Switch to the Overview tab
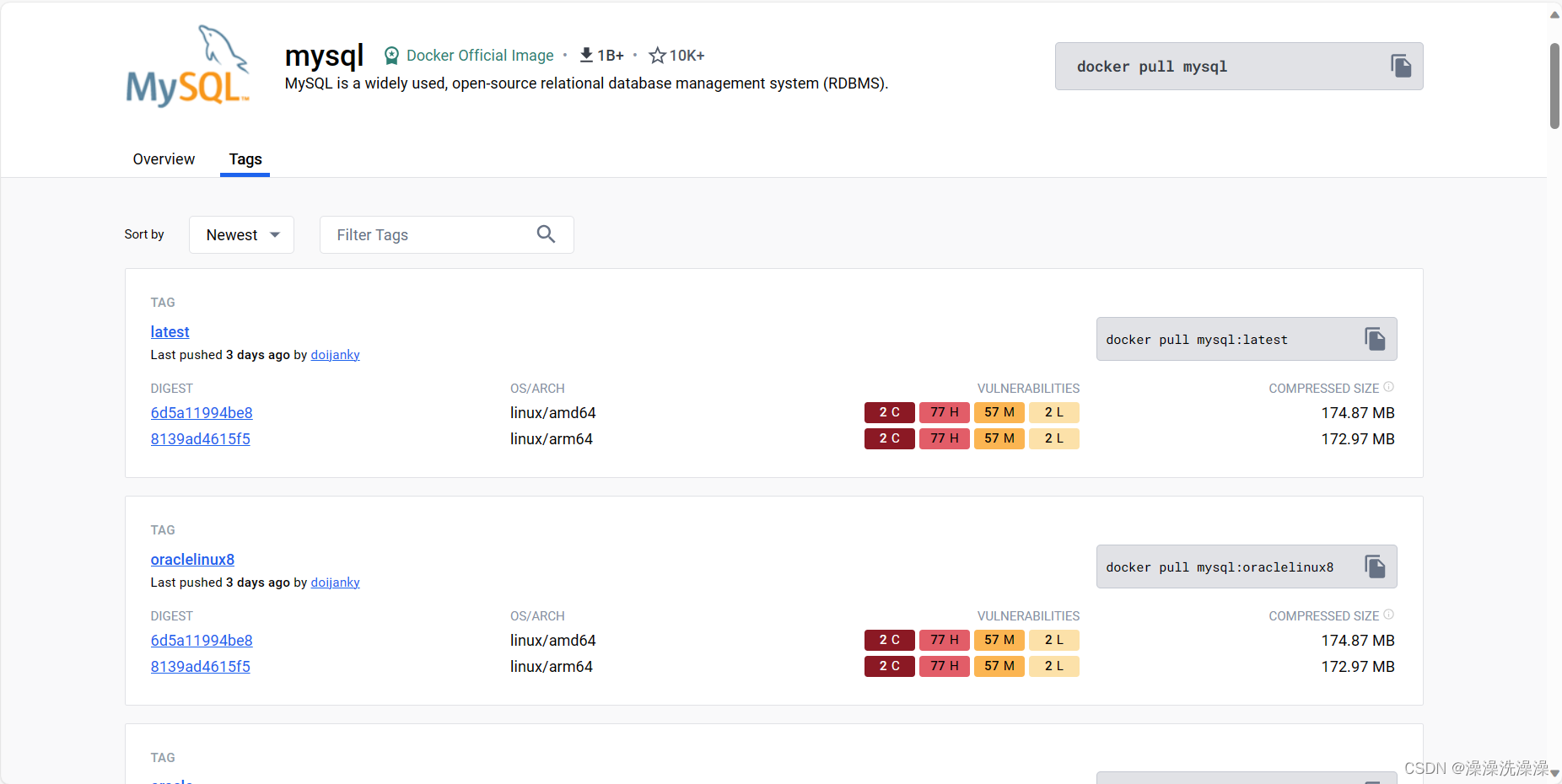 164,159
